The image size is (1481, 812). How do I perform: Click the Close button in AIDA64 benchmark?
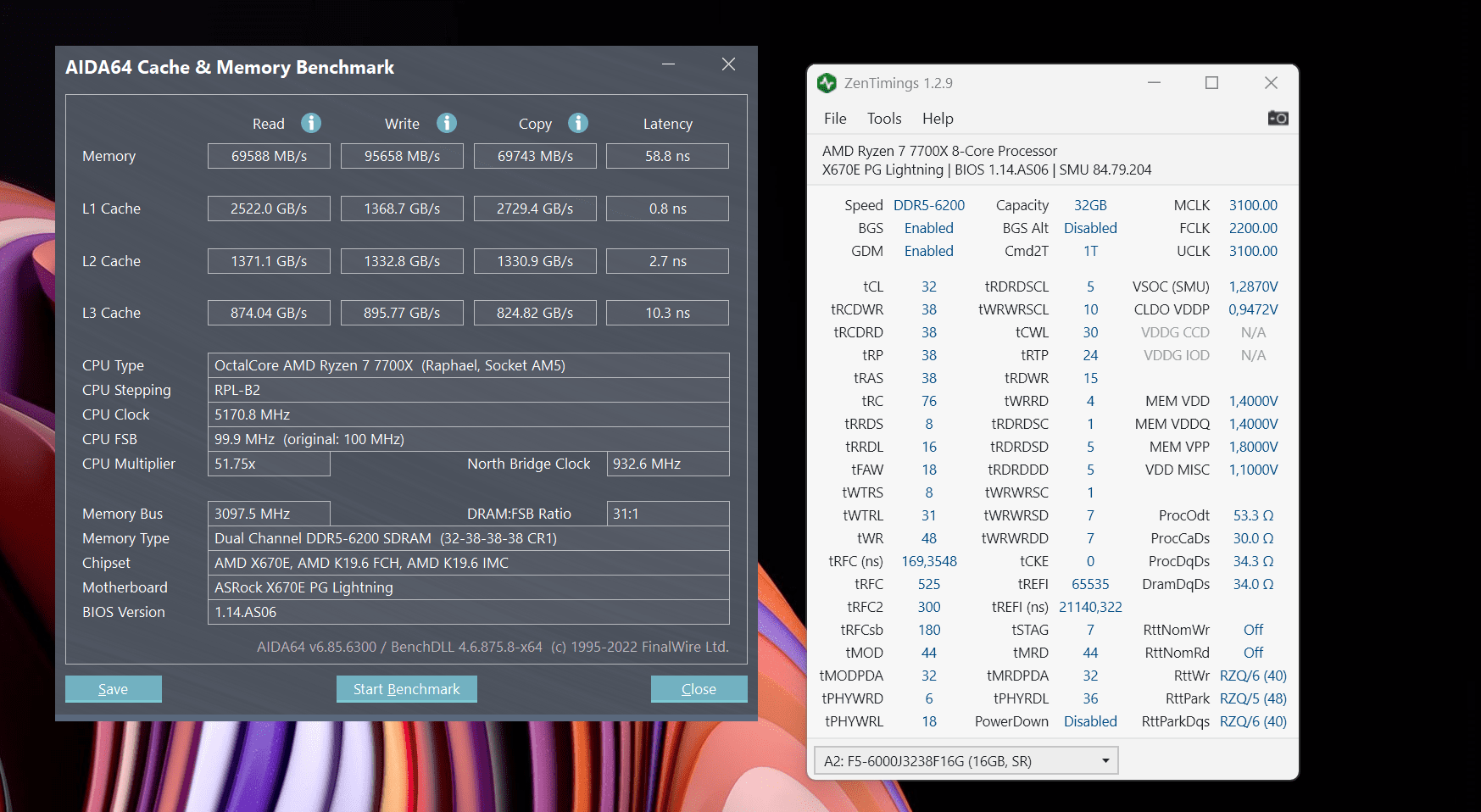coord(699,689)
